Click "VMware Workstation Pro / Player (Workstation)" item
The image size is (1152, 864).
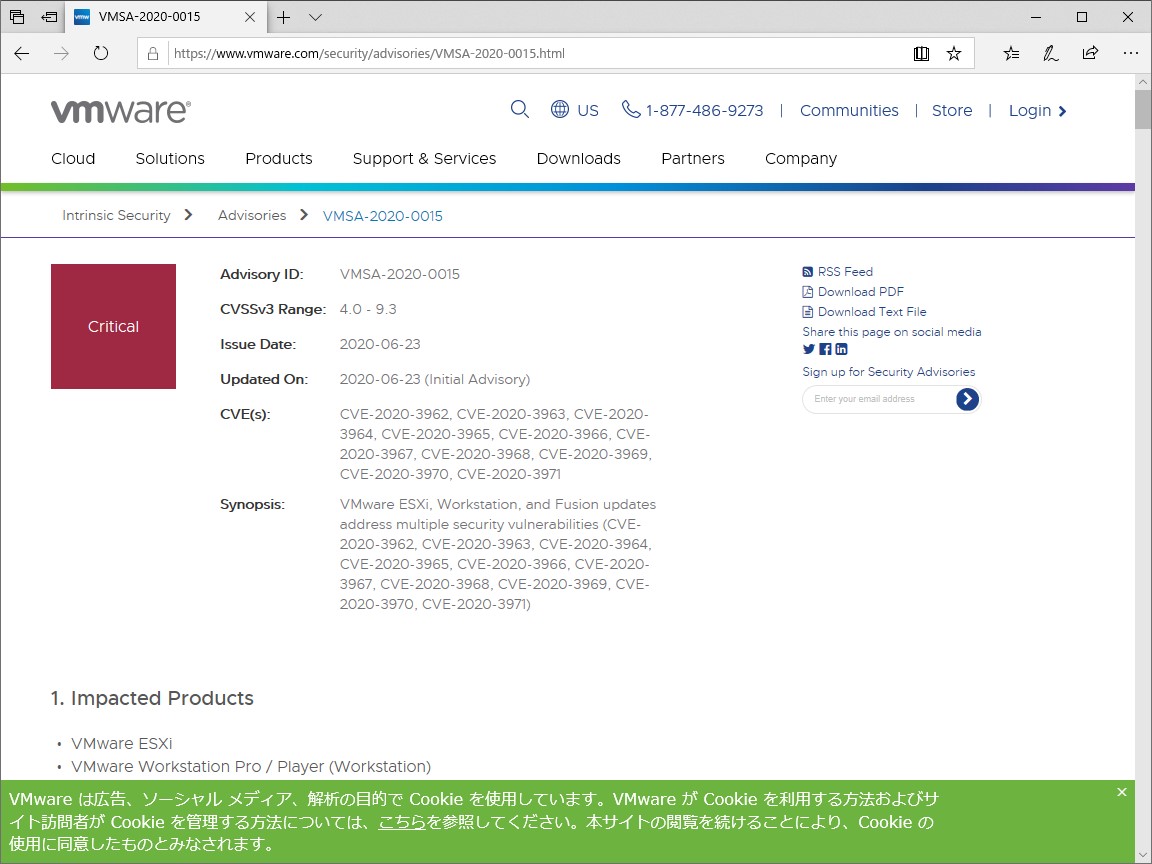pyautogui.click(x=251, y=766)
